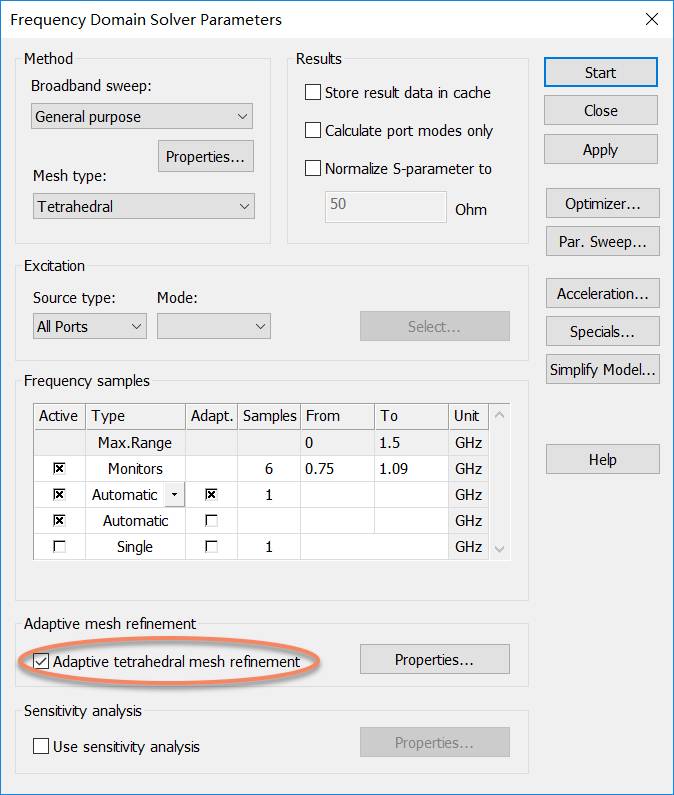Open the Mode dropdown

click(214, 326)
